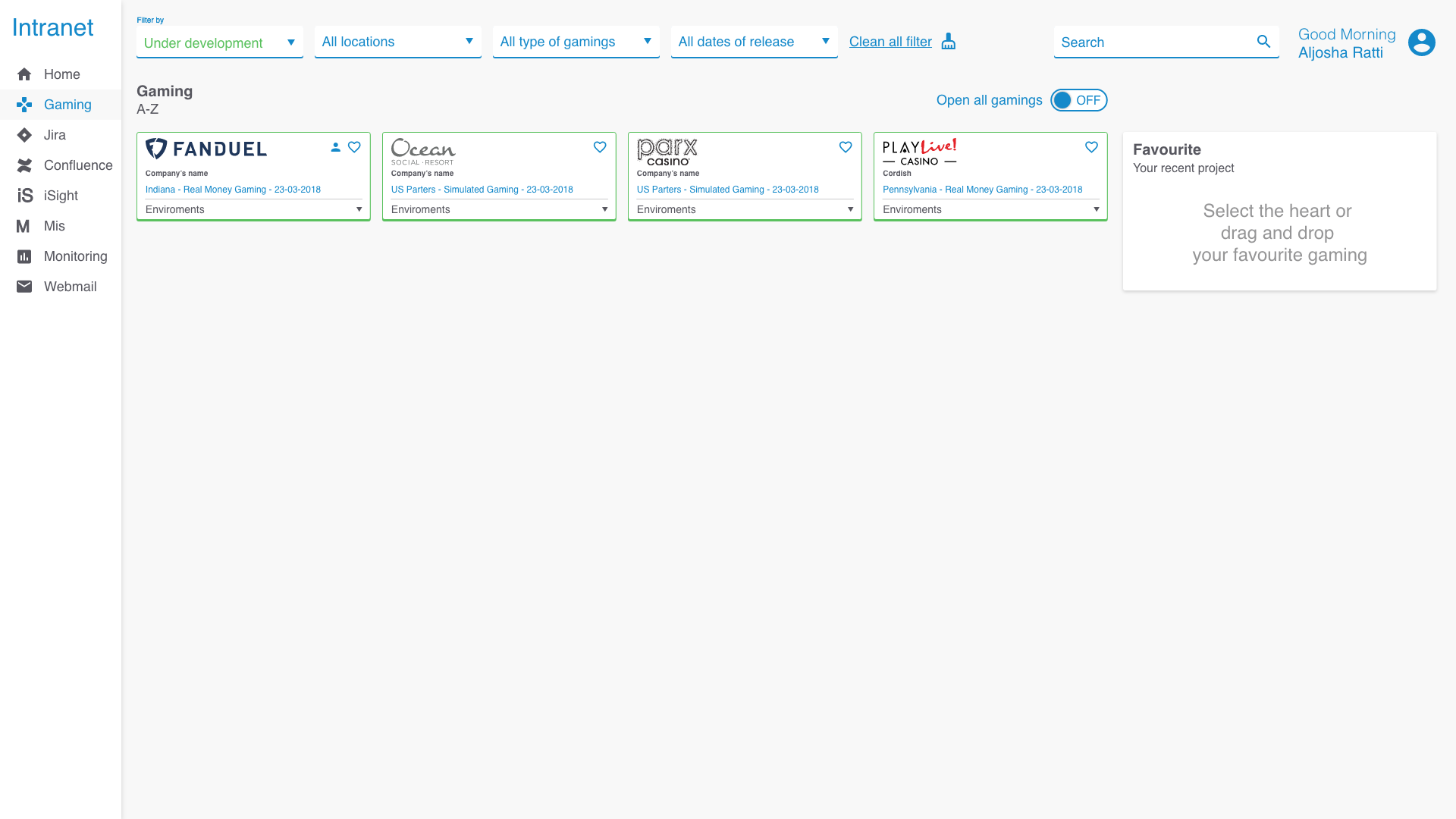Image resolution: width=1456 pixels, height=819 pixels.
Task: Mark PlayLive Casino as favourite
Action: point(1091,147)
